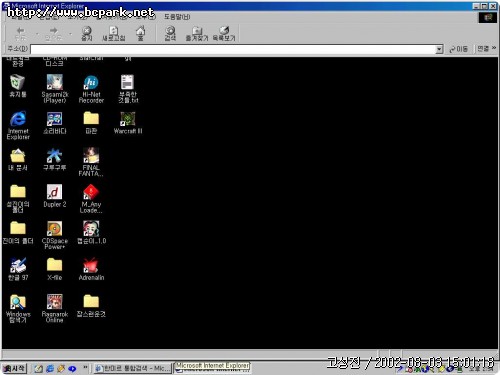This screenshot has height=375, width=500.
Task: Open the 내 문서 icon
Action: pyautogui.click(x=18, y=159)
